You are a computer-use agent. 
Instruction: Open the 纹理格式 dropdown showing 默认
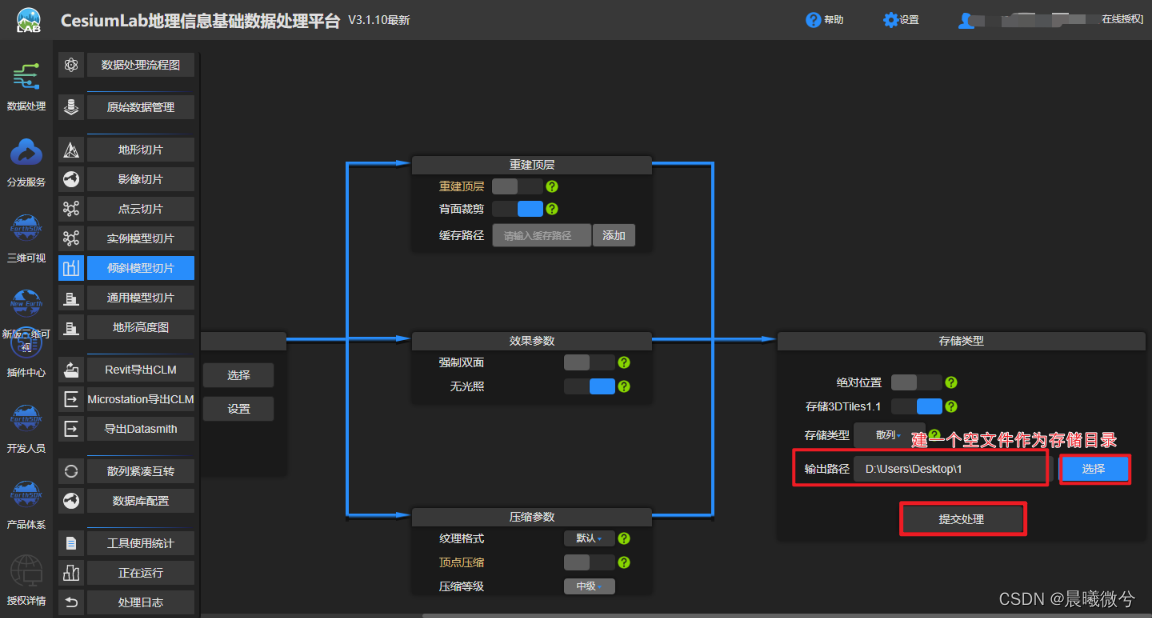pyautogui.click(x=589, y=538)
